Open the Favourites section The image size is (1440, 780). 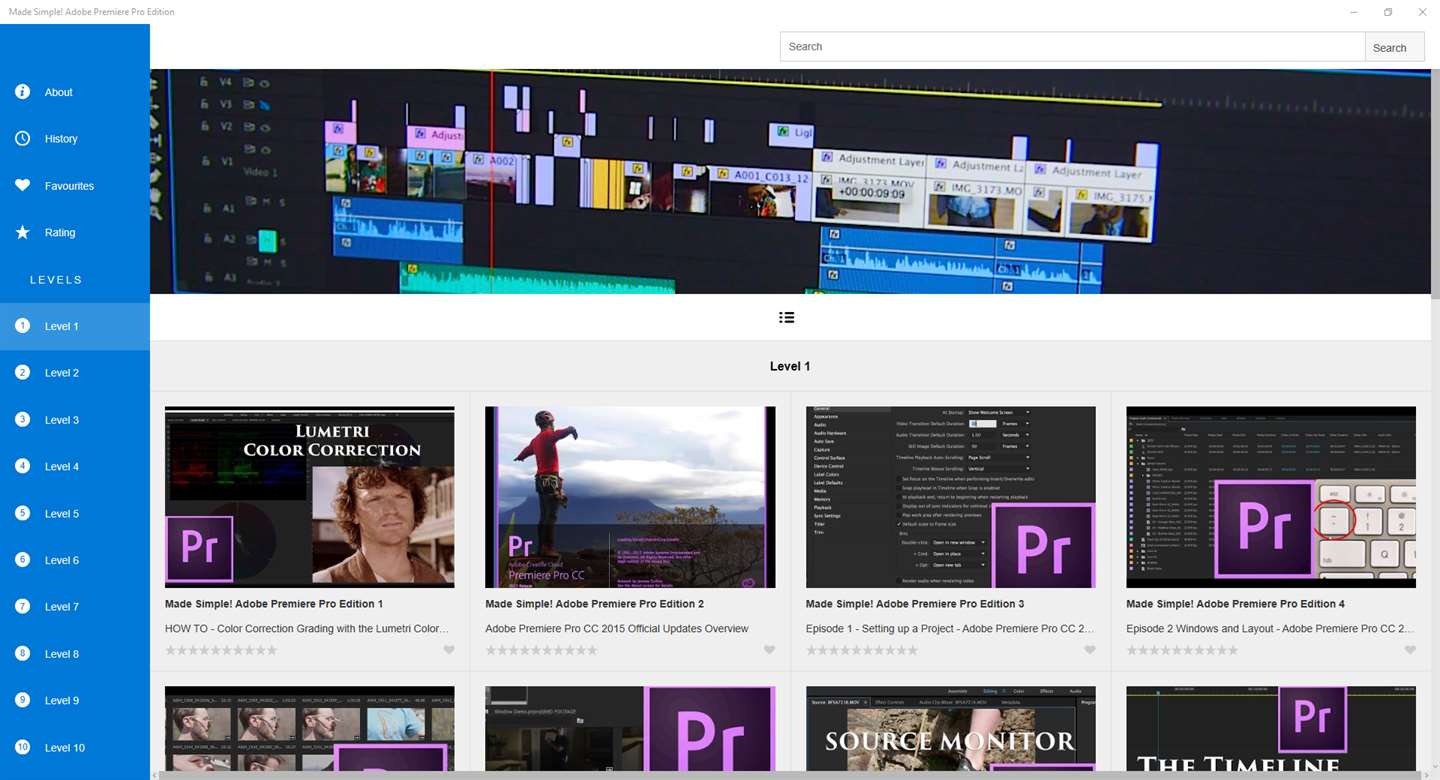(75, 186)
